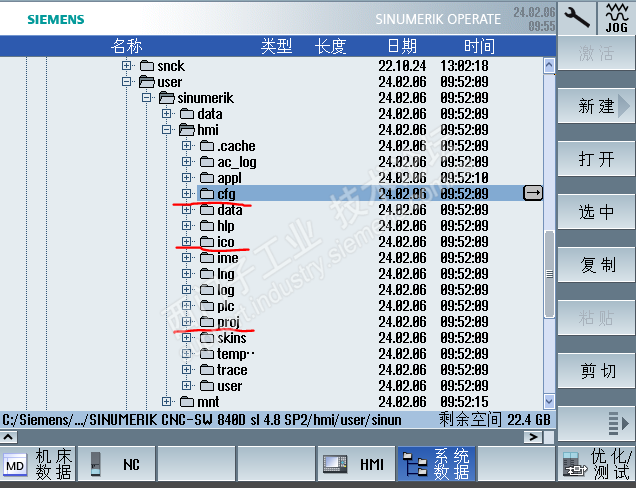Click the .cache folder icon
636x488 pixels.
pos(207,146)
